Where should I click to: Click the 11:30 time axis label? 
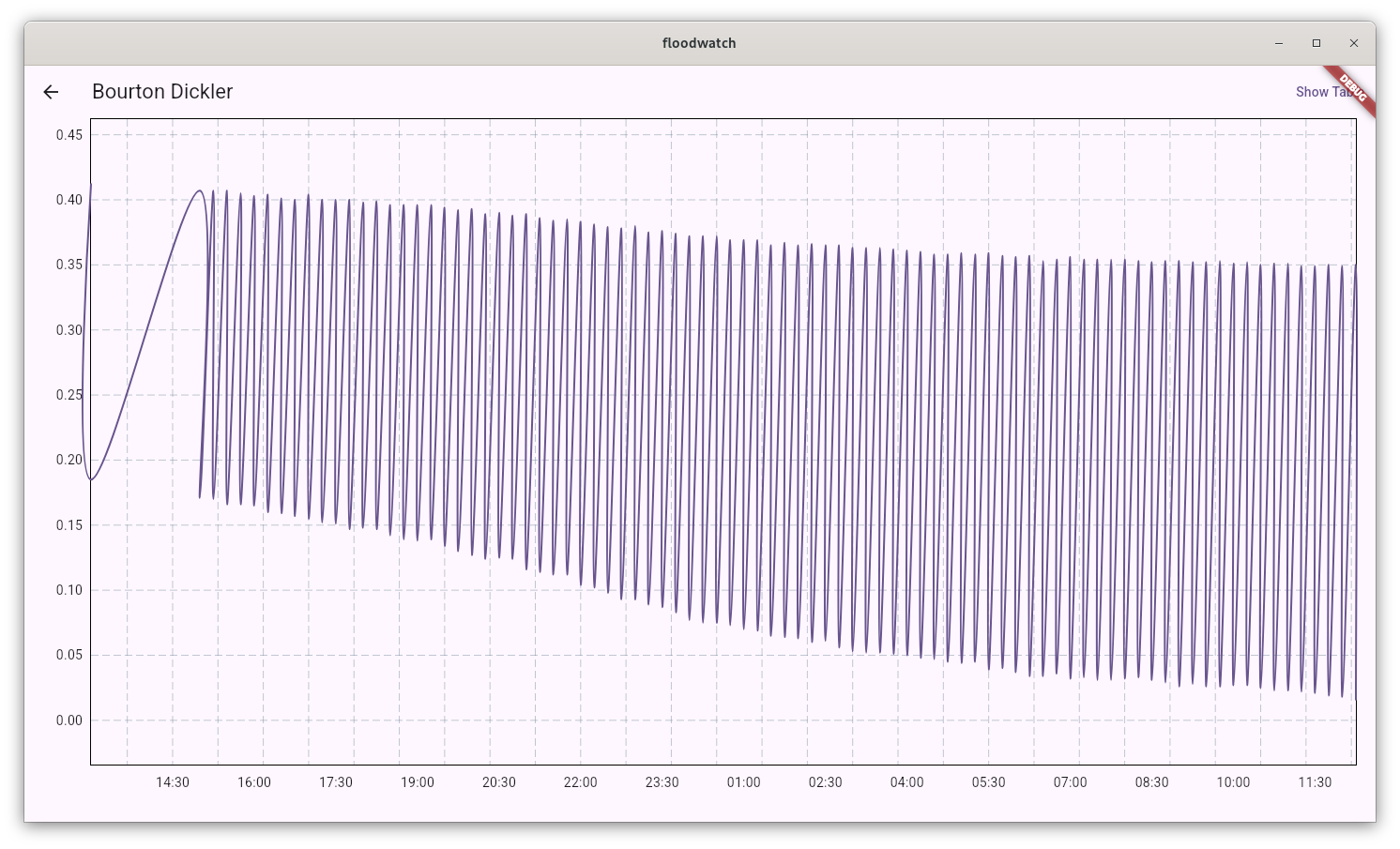[x=1316, y=782]
